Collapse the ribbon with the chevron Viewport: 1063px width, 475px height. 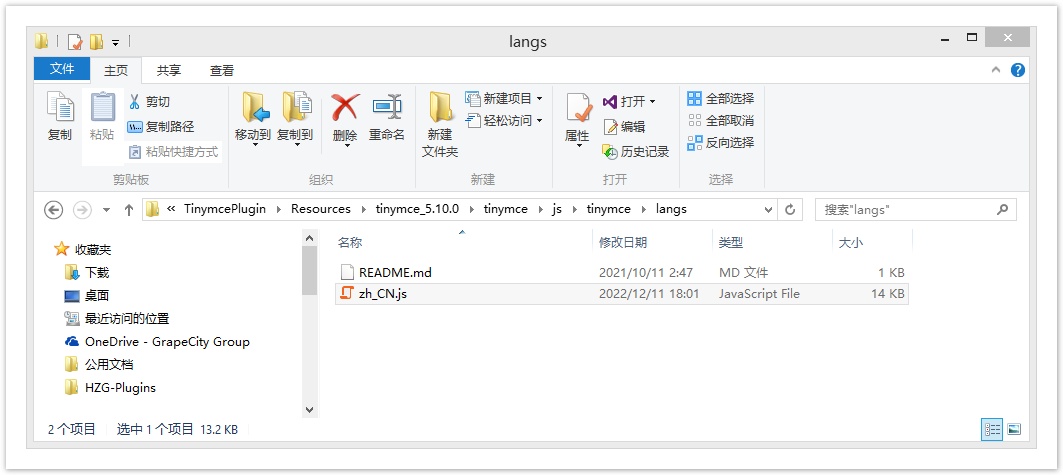[996, 70]
